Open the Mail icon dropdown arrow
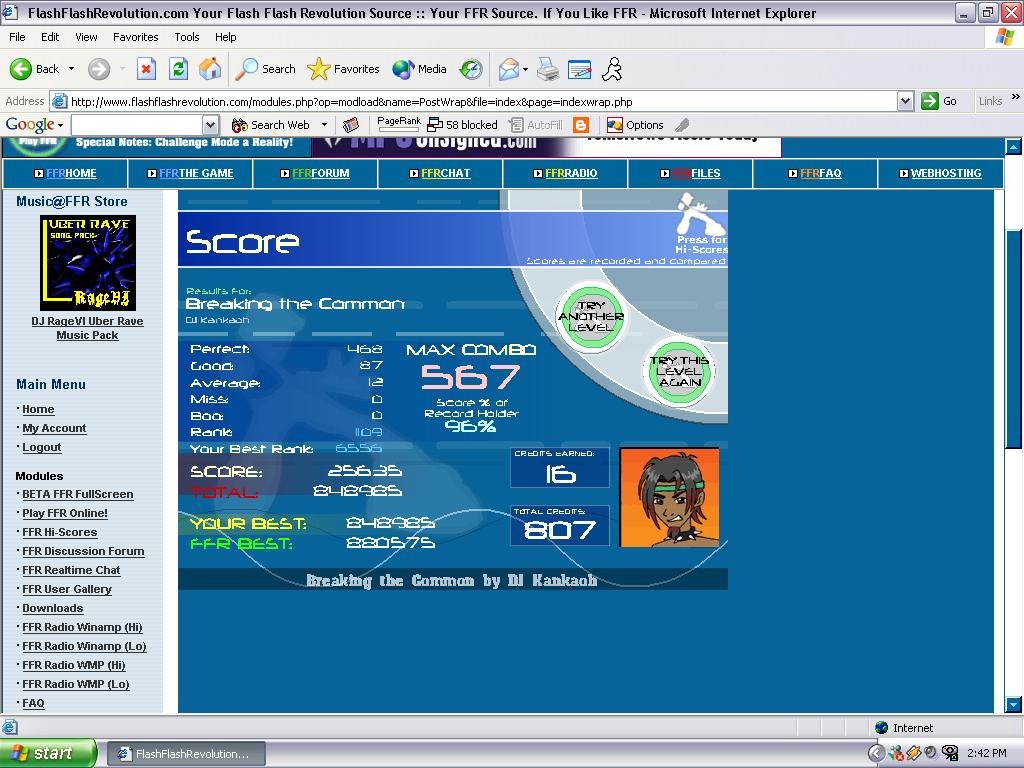Screen dimensions: 1024x768 point(525,69)
